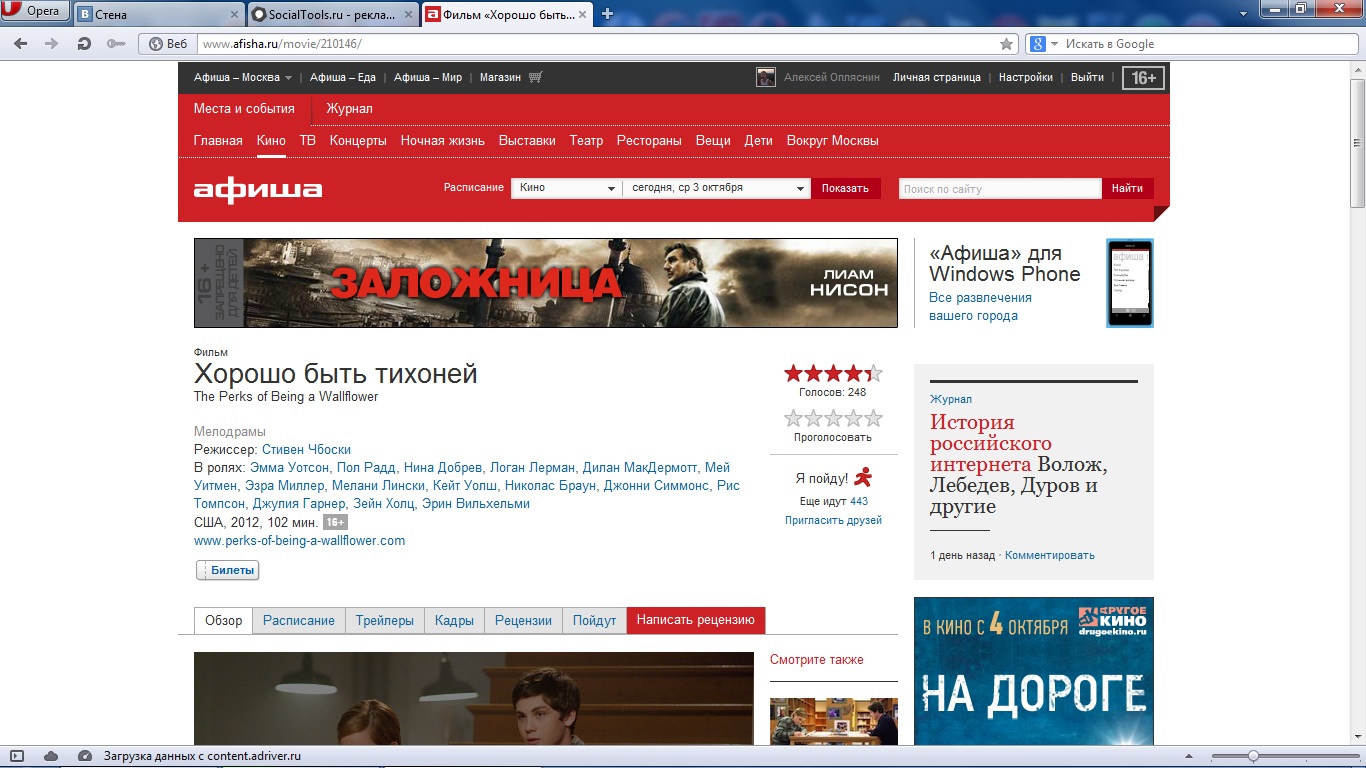Viewport: 1366px width, 768px height.
Task: Open the user avatar of Алексей Оляпснин
Action: pos(766,77)
